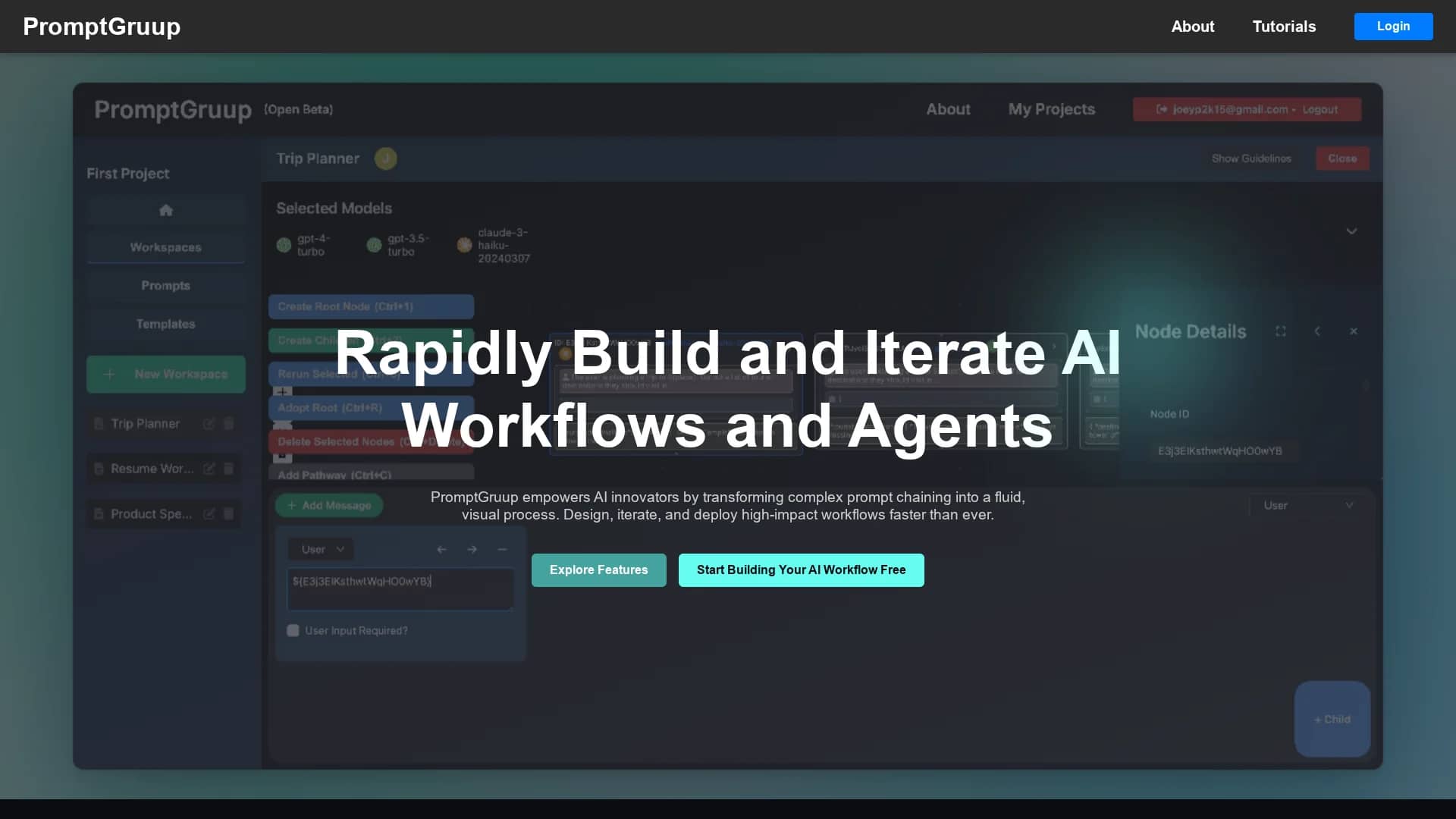Click About in the app preview header
The width and height of the screenshot is (1456, 819).
click(948, 109)
